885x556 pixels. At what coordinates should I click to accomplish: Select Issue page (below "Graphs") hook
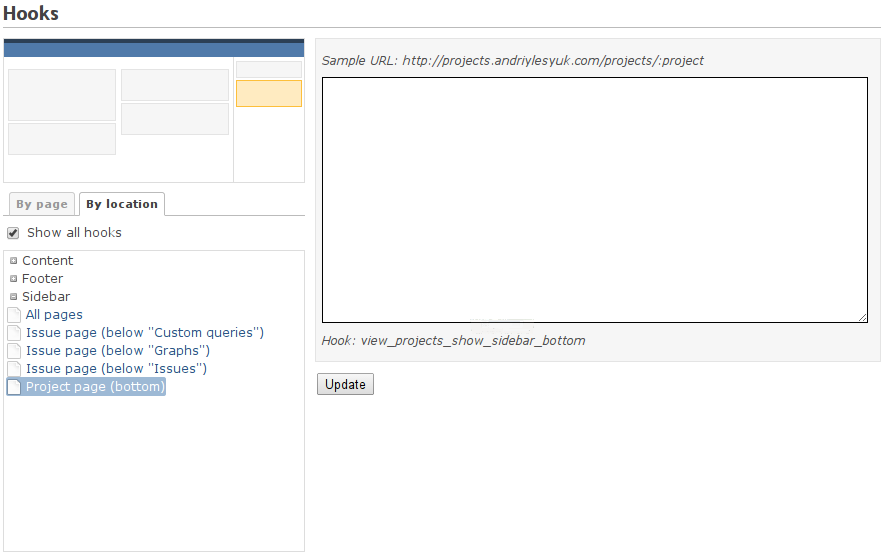tap(117, 351)
